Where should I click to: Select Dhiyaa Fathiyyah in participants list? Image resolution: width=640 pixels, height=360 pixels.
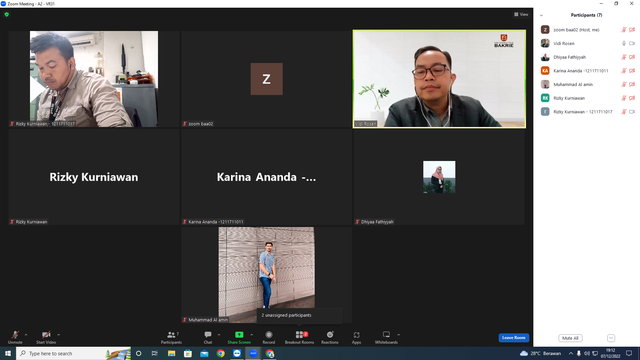[x=587, y=57]
